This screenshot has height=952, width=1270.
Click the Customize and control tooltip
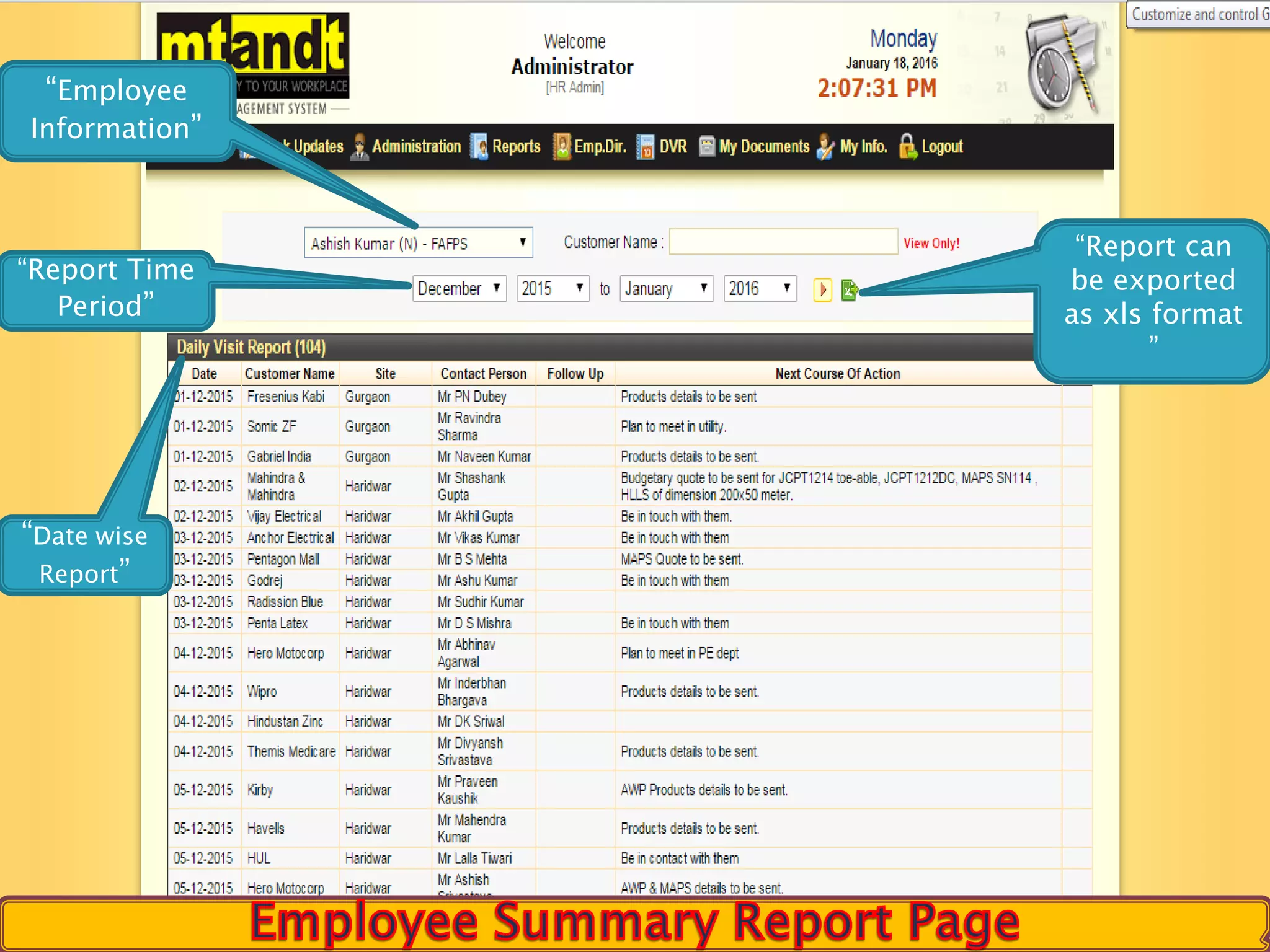(1199, 14)
